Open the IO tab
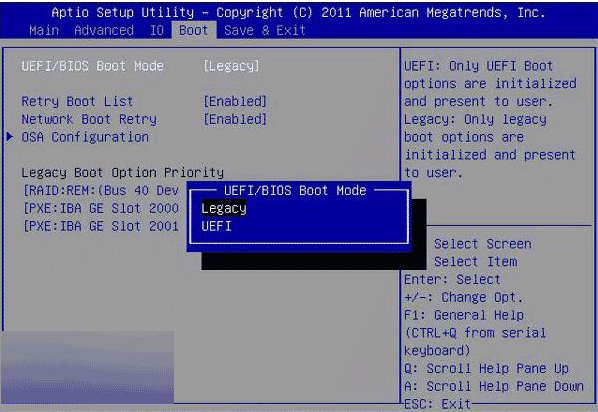 click(157, 30)
